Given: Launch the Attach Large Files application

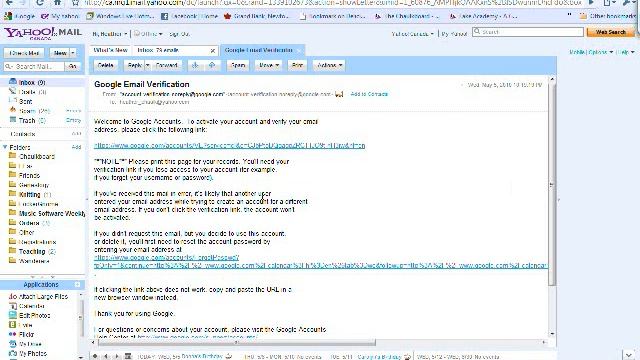Looking at the screenshot, I should click(x=39, y=296).
